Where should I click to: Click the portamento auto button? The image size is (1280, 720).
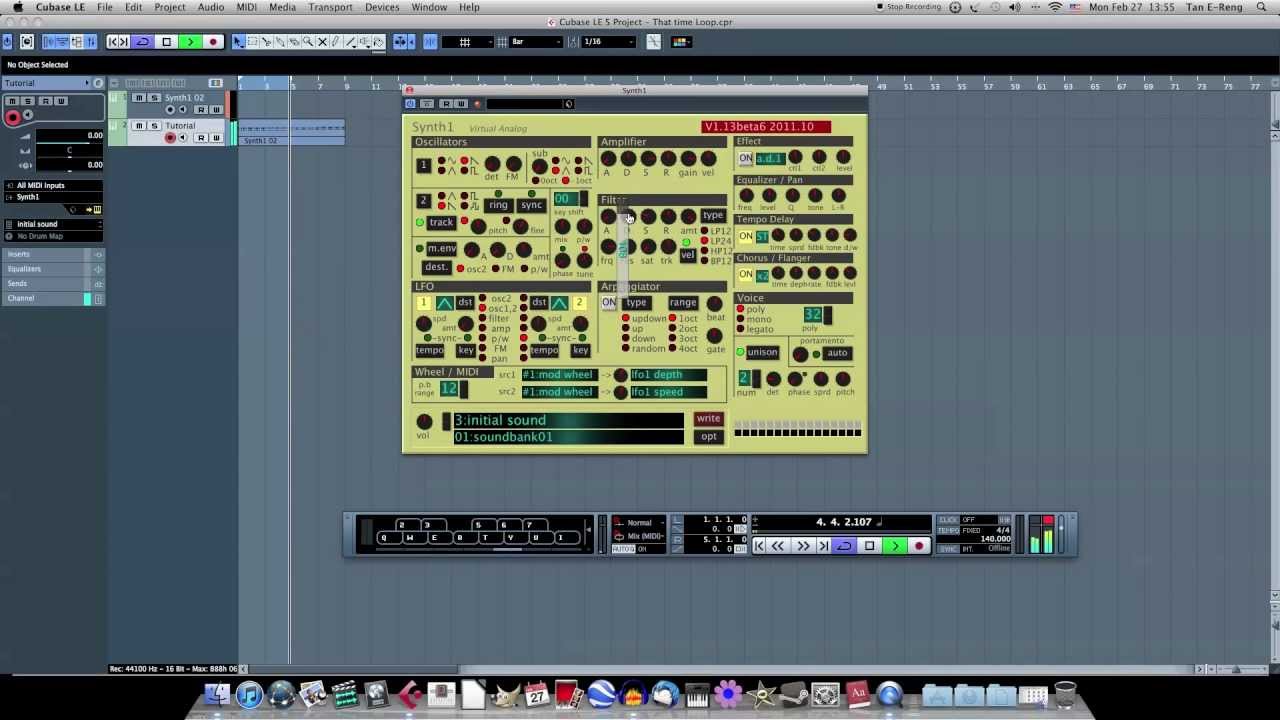pos(837,353)
